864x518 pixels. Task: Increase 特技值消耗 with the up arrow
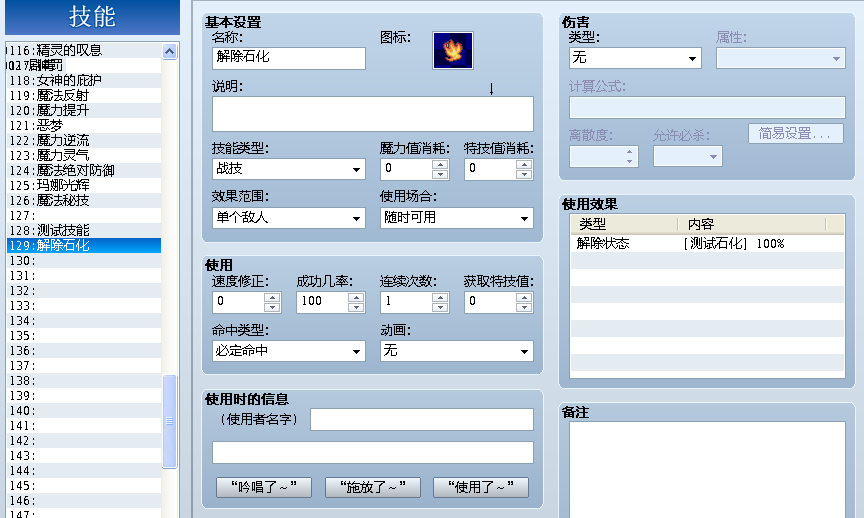click(524, 164)
